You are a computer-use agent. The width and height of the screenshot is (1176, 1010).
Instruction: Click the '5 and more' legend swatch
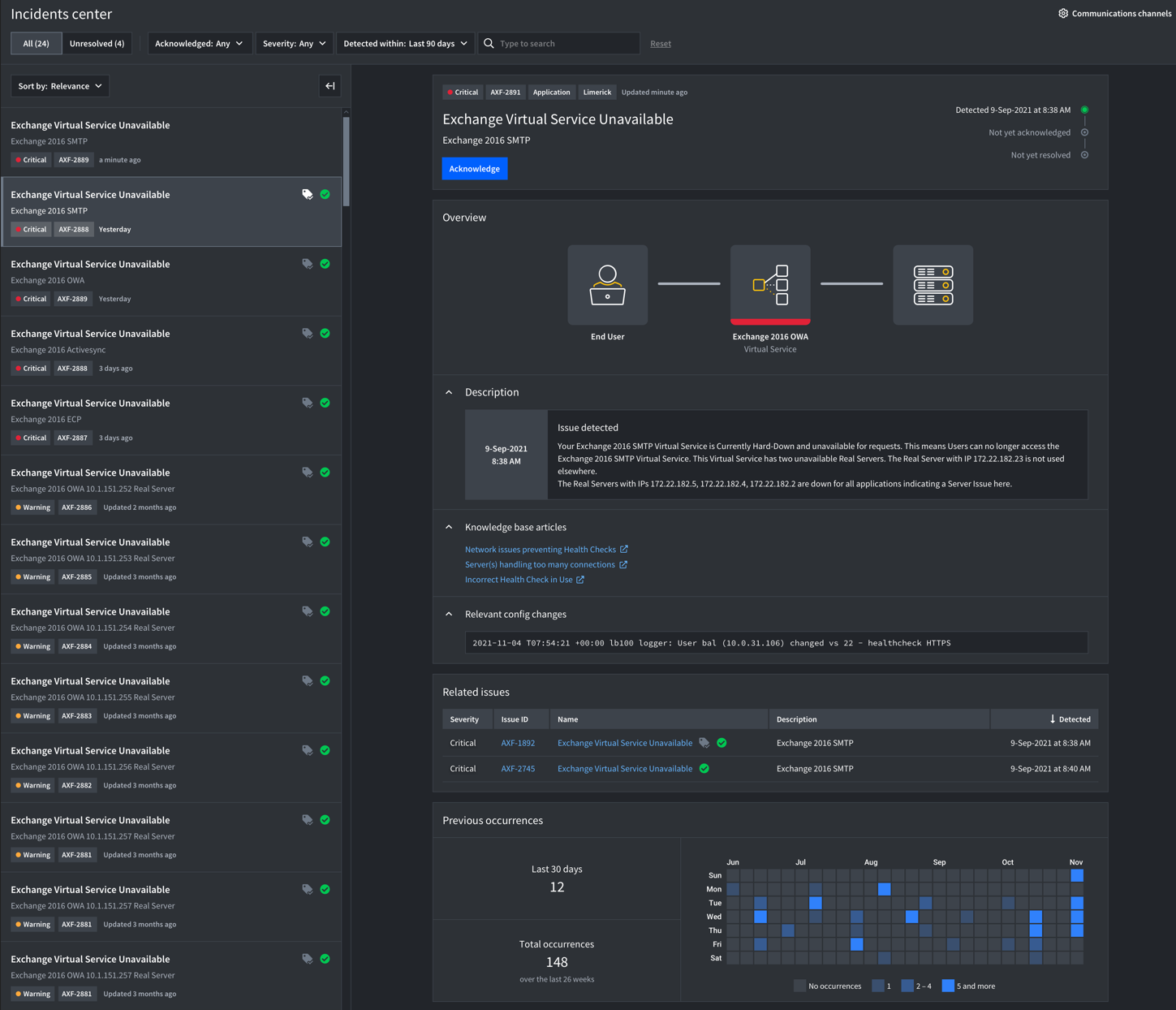(x=947, y=986)
